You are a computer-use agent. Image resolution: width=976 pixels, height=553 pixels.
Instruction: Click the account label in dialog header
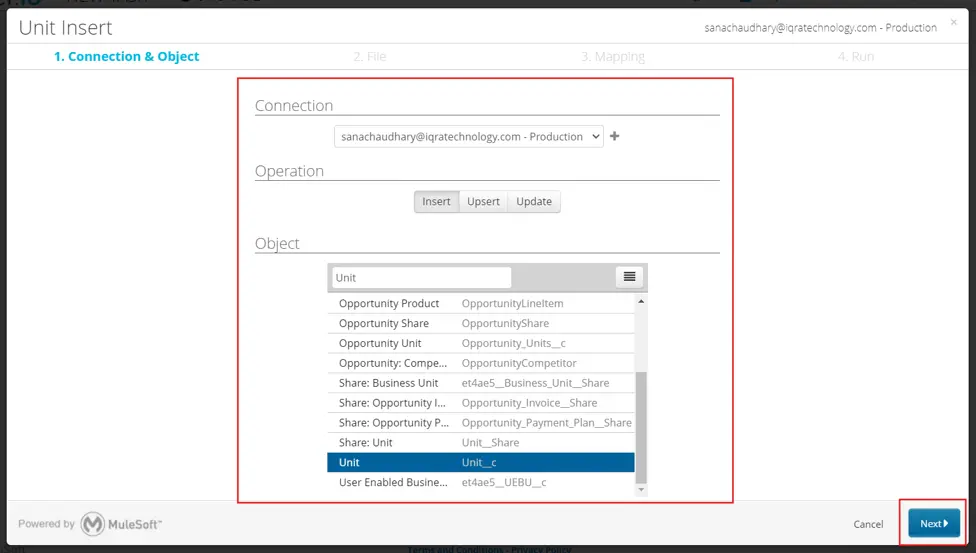820,27
